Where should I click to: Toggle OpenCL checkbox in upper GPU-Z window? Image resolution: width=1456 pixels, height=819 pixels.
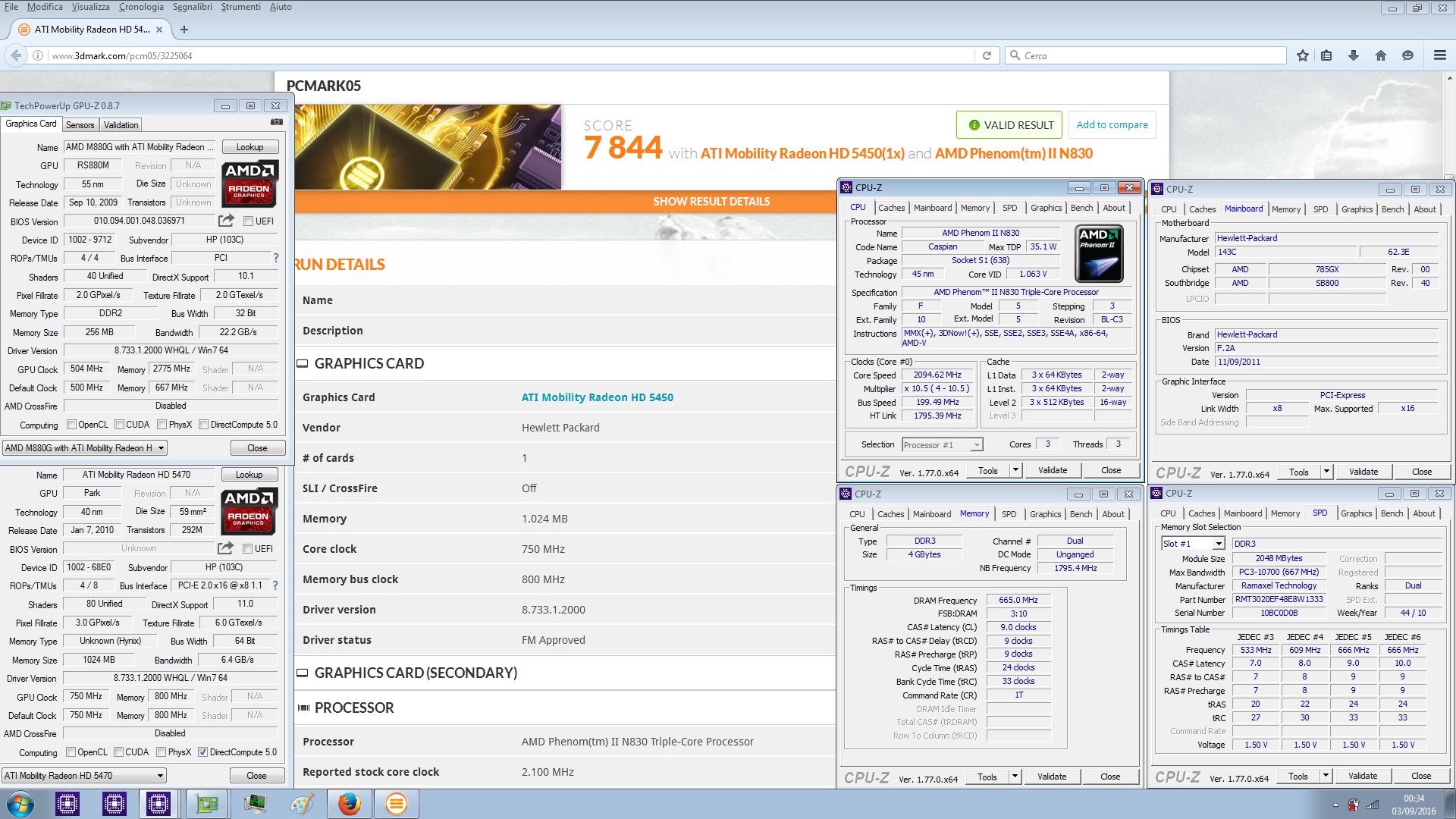click(x=71, y=425)
